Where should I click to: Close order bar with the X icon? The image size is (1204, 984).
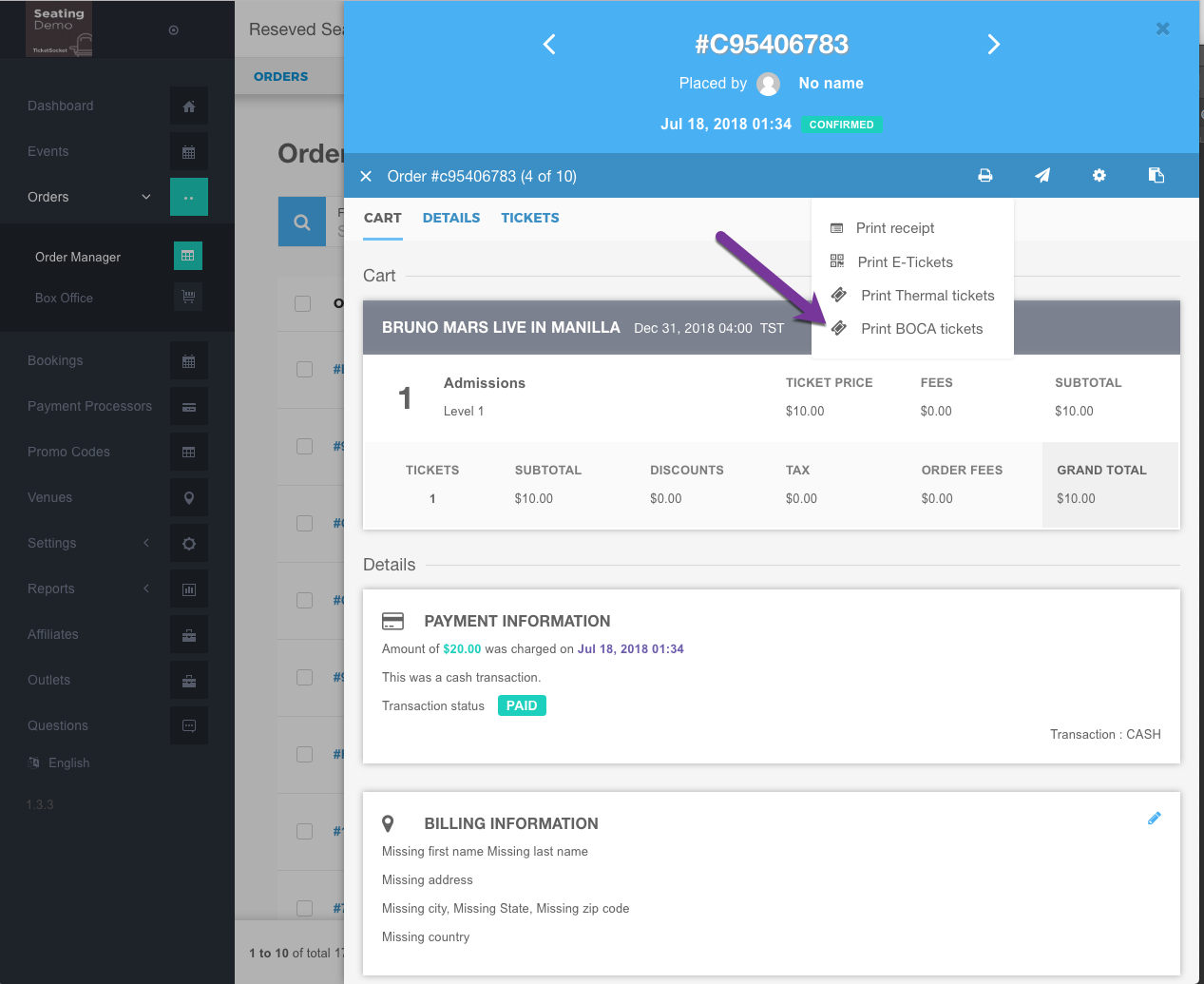point(366,176)
